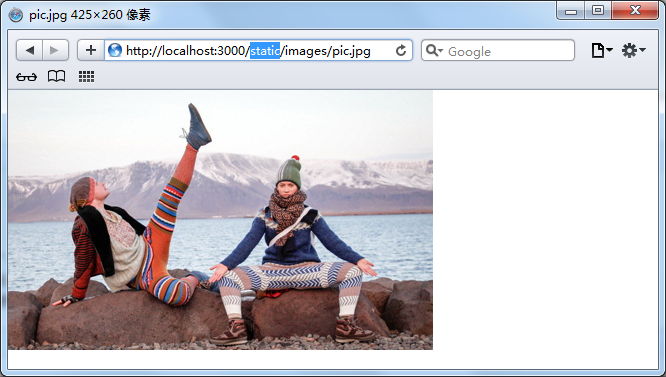
Task: Click the highlighted 'static' text in URL
Action: 265,51
